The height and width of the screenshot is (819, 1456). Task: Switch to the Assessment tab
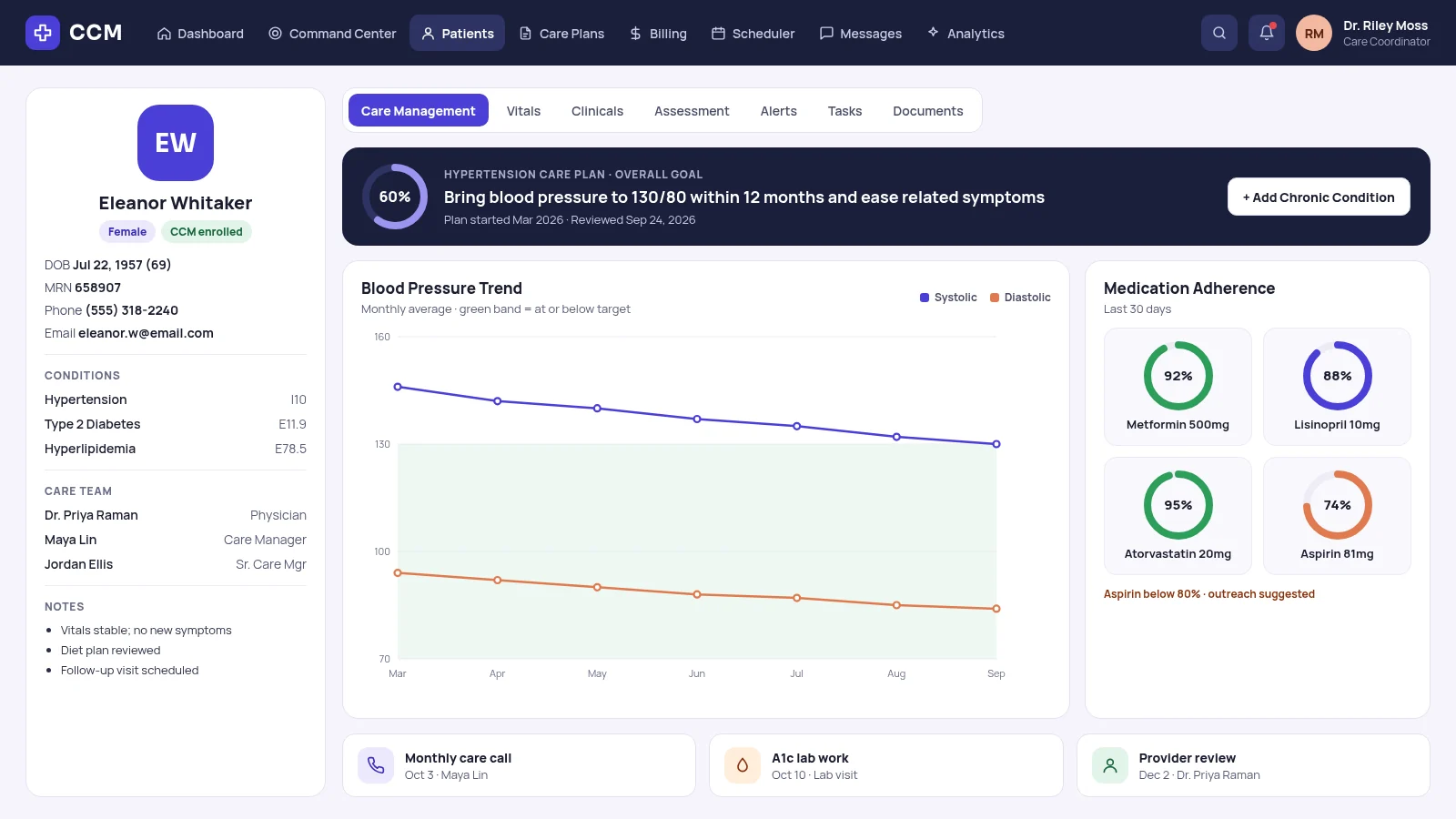[692, 110]
